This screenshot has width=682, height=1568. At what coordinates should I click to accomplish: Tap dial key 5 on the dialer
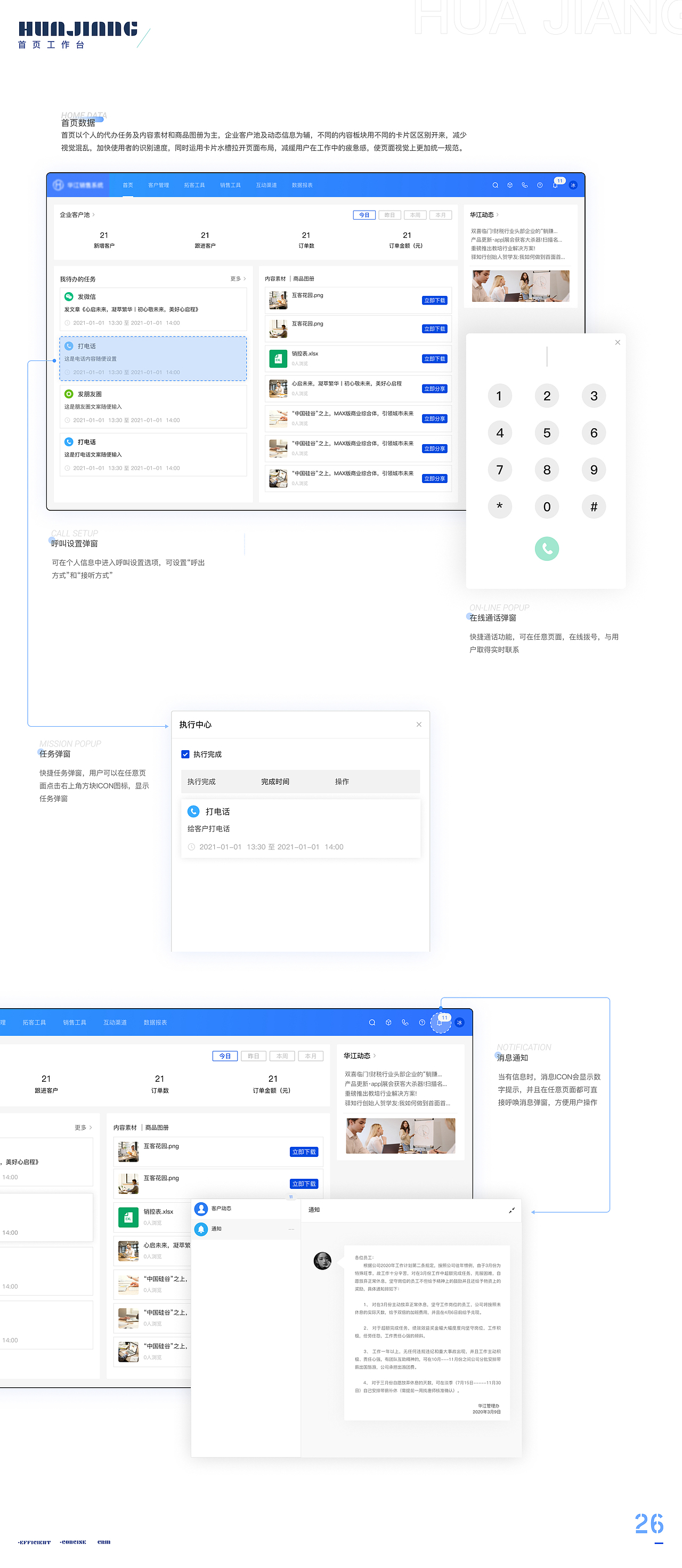[547, 433]
